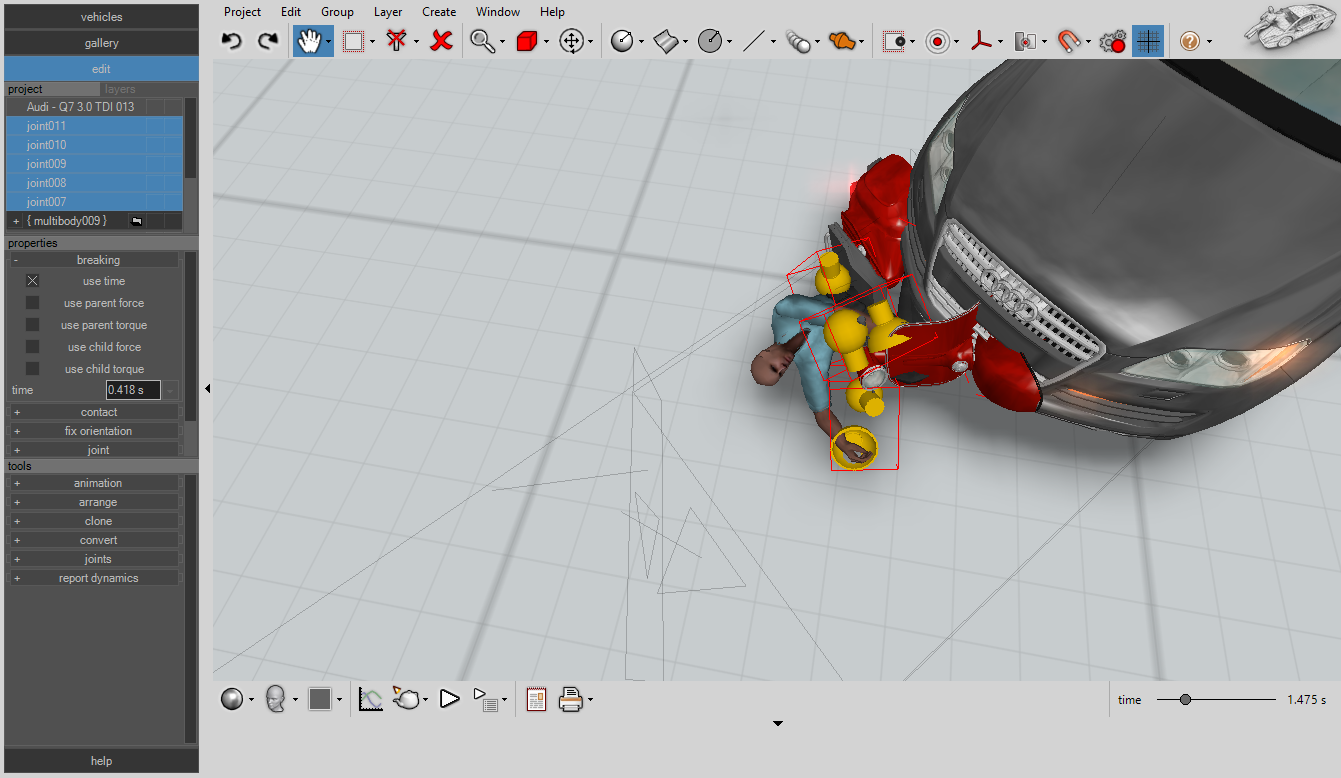The height and width of the screenshot is (778, 1341).
Task: Click the time slider handle
Action: (x=1185, y=700)
